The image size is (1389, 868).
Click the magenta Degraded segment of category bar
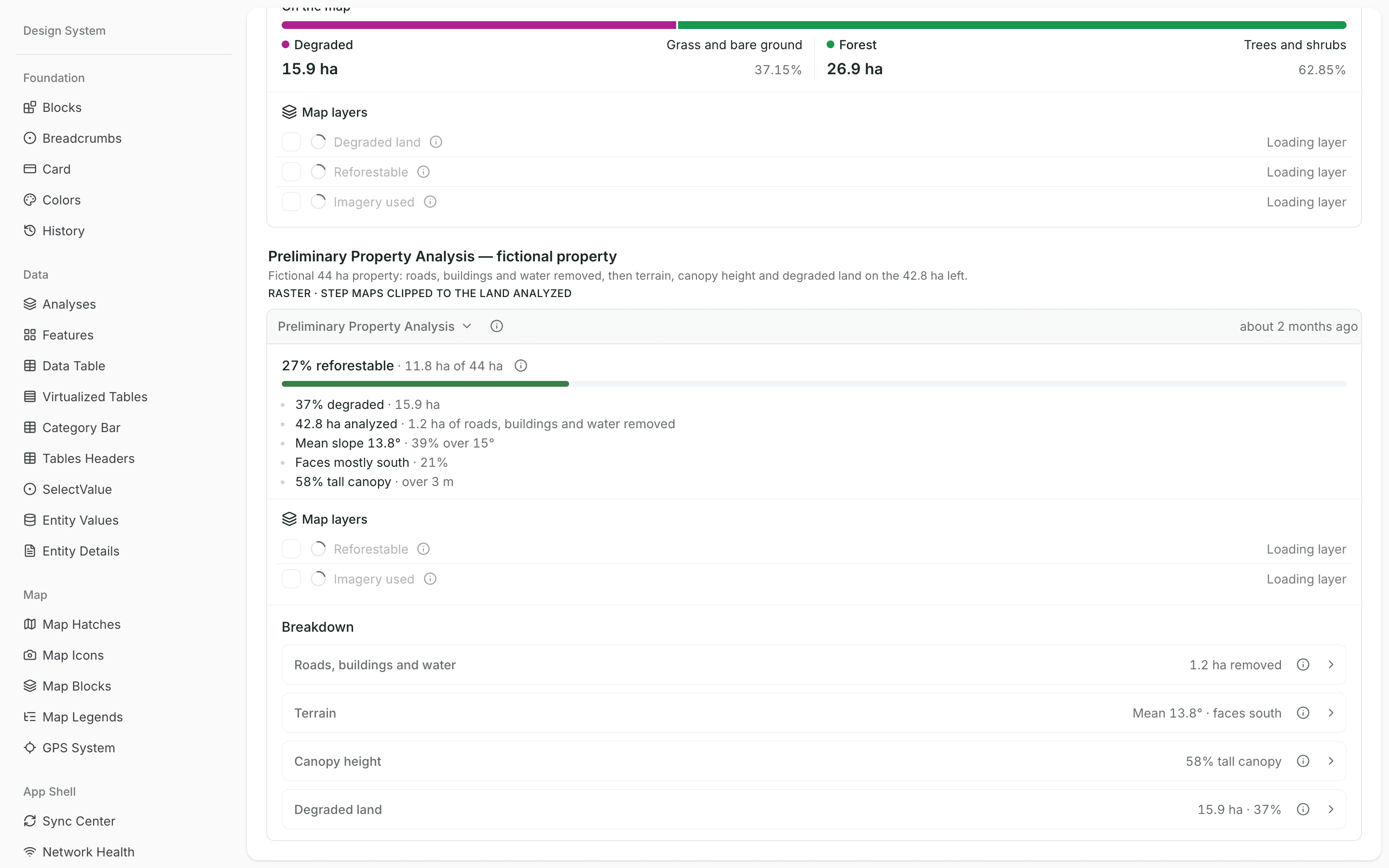pyautogui.click(x=479, y=25)
